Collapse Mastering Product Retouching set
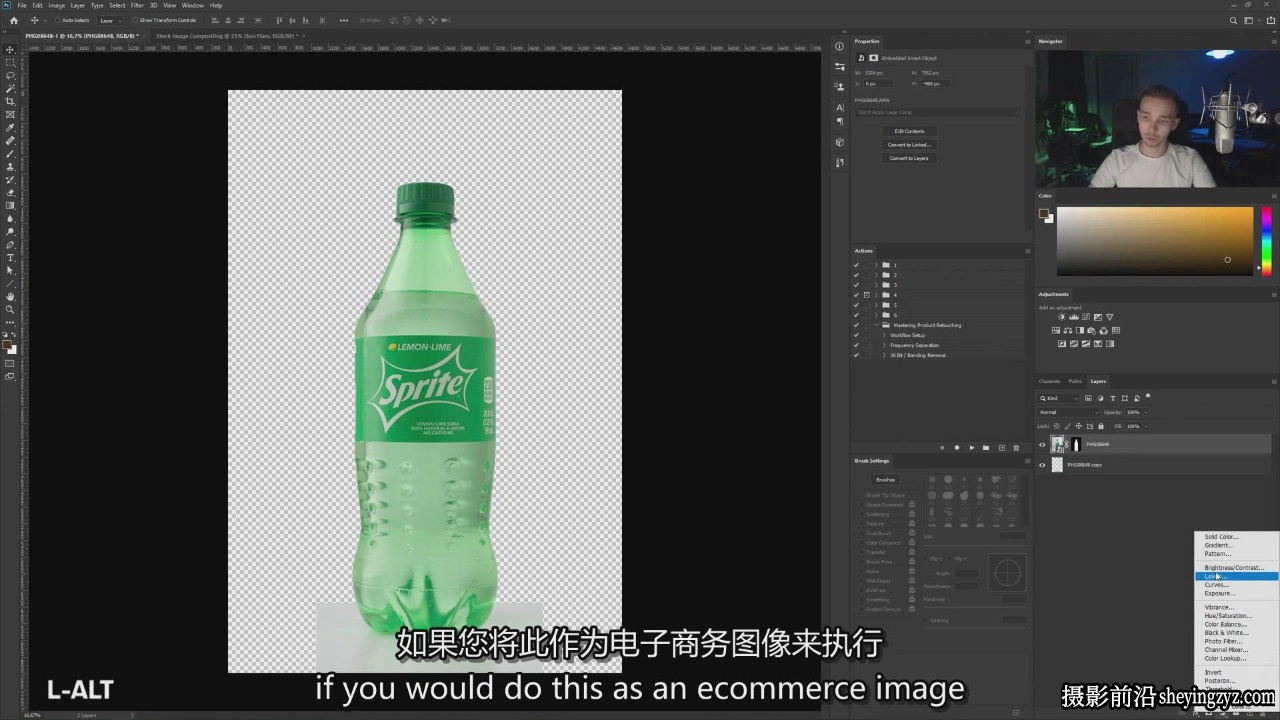Viewport: 1280px width, 720px height. pos(876,325)
